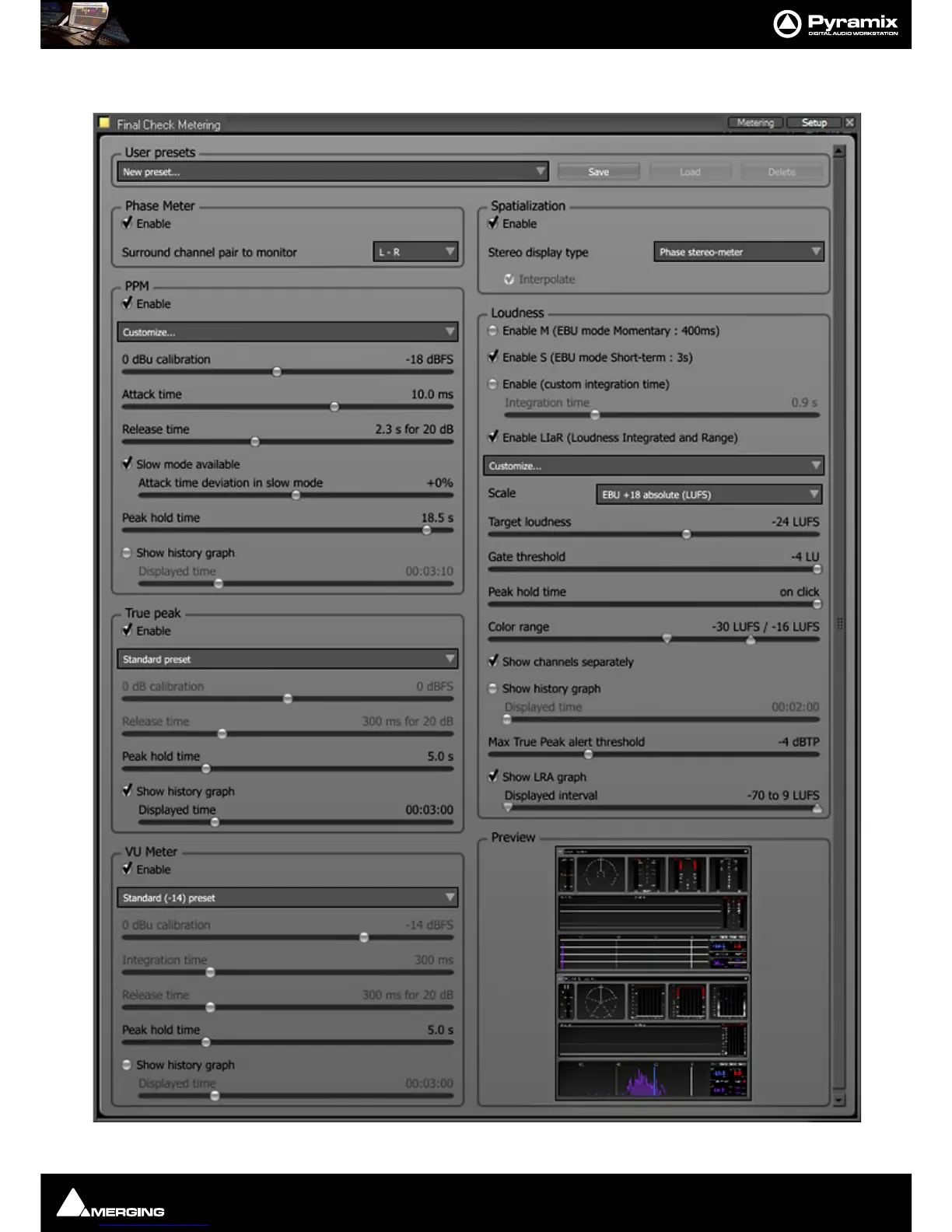Toggle Spatialization Enable checkbox
This screenshot has height=1232, width=952.
[493, 223]
